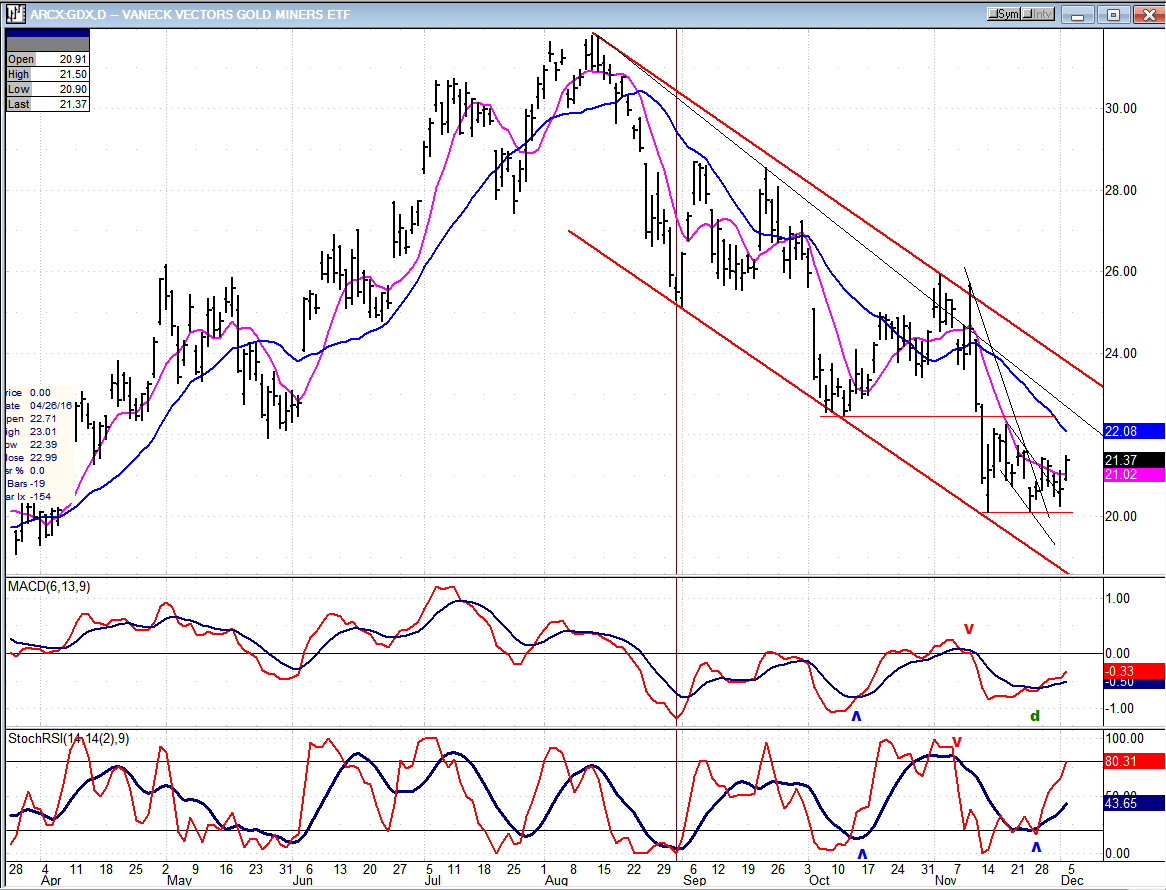1166x890 pixels.
Task: Click the blue 22.08 moving average tag
Action: point(1134,431)
